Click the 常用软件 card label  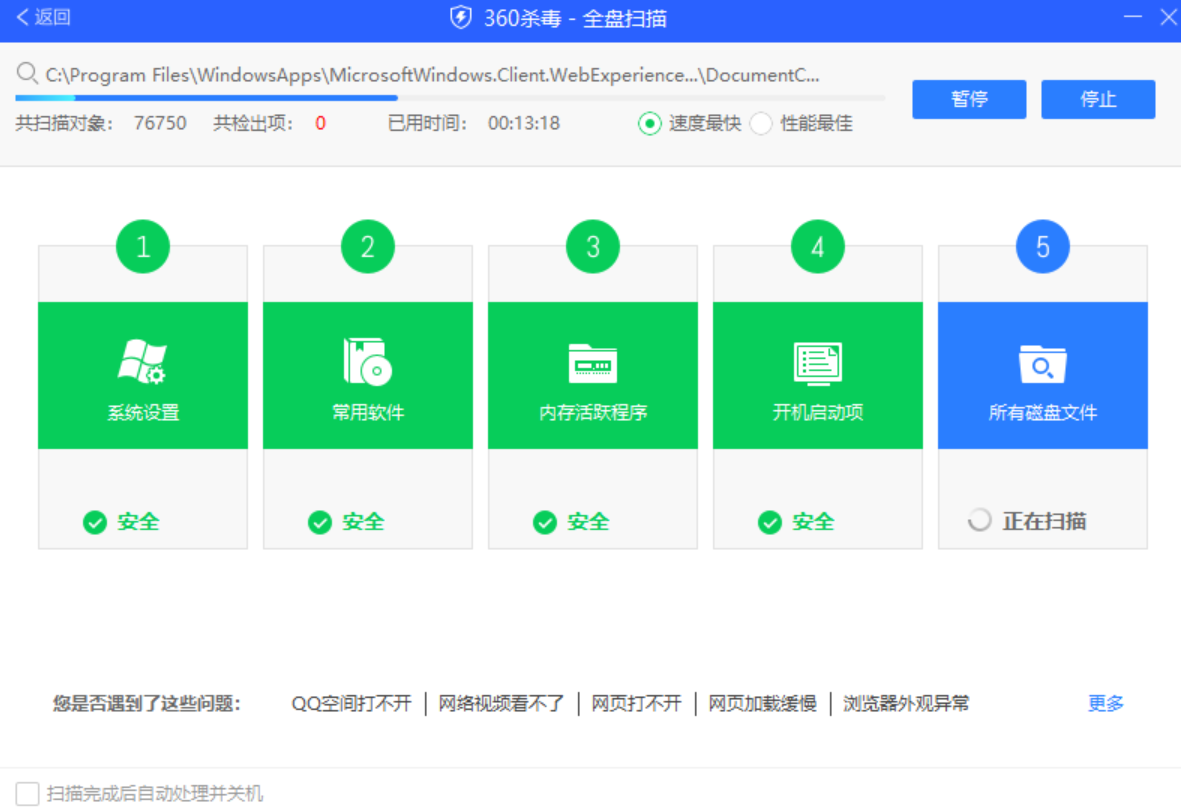pos(368,413)
